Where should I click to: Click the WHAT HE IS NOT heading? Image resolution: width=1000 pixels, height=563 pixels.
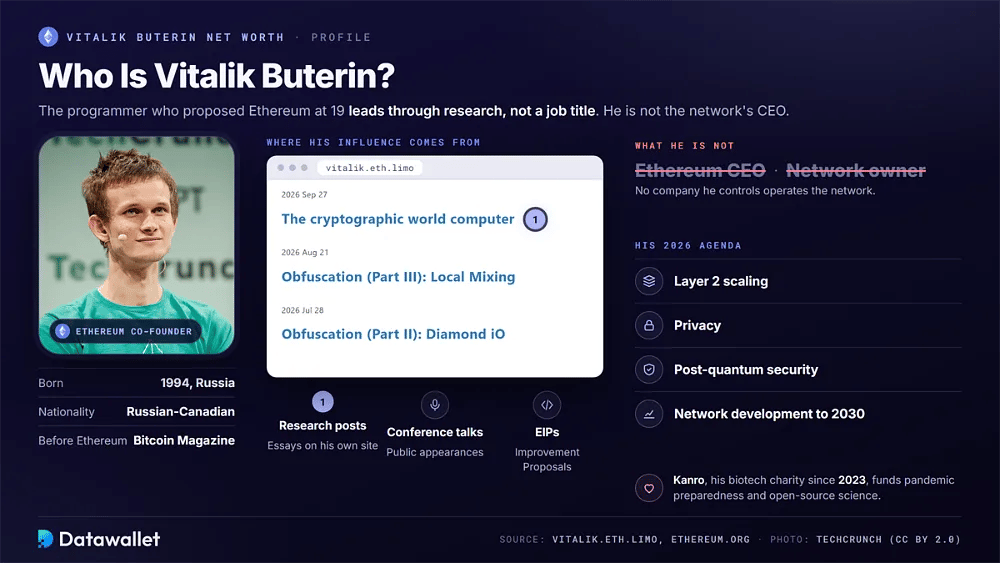684,145
